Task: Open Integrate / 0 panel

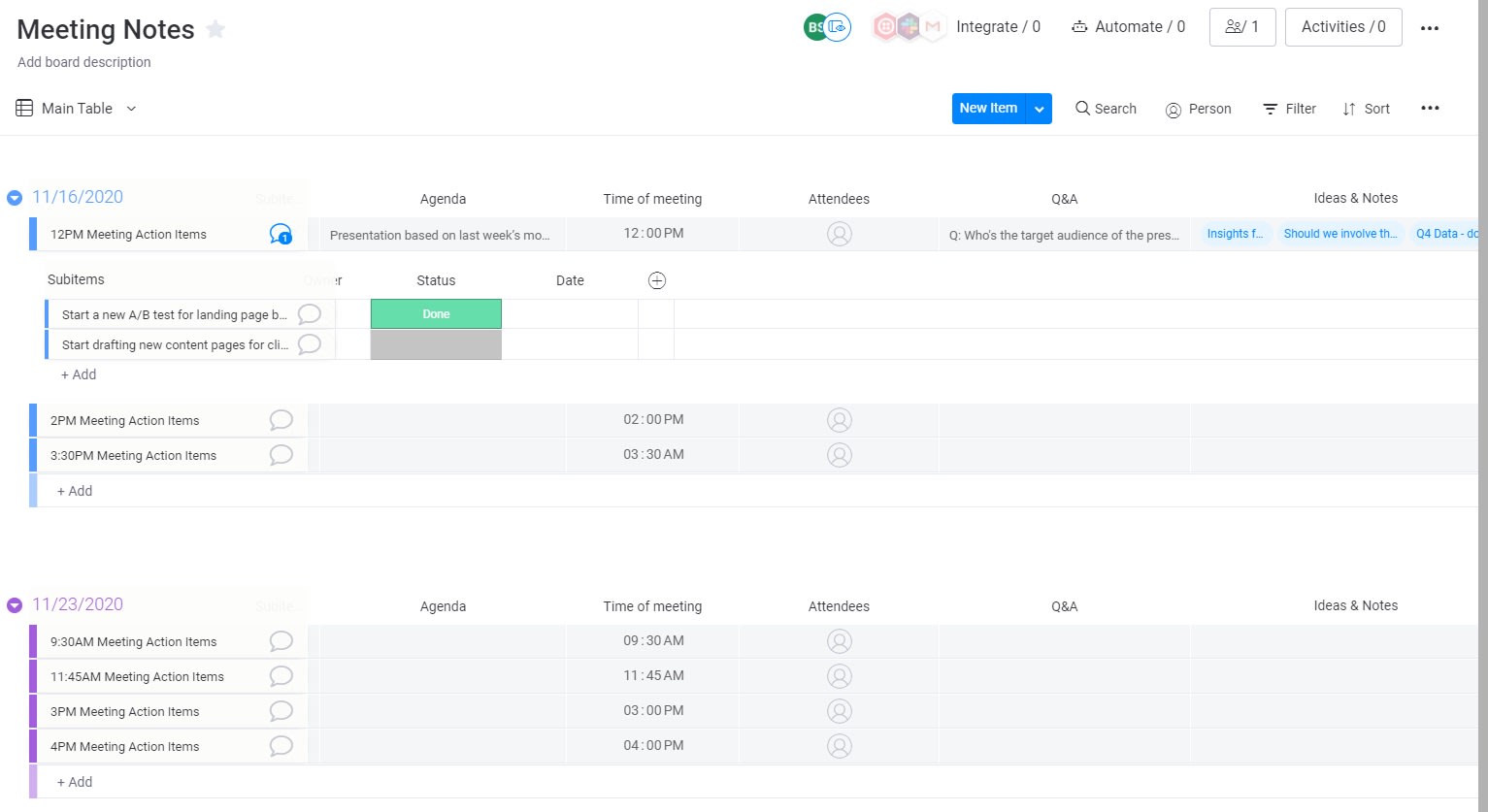Action: (x=998, y=27)
